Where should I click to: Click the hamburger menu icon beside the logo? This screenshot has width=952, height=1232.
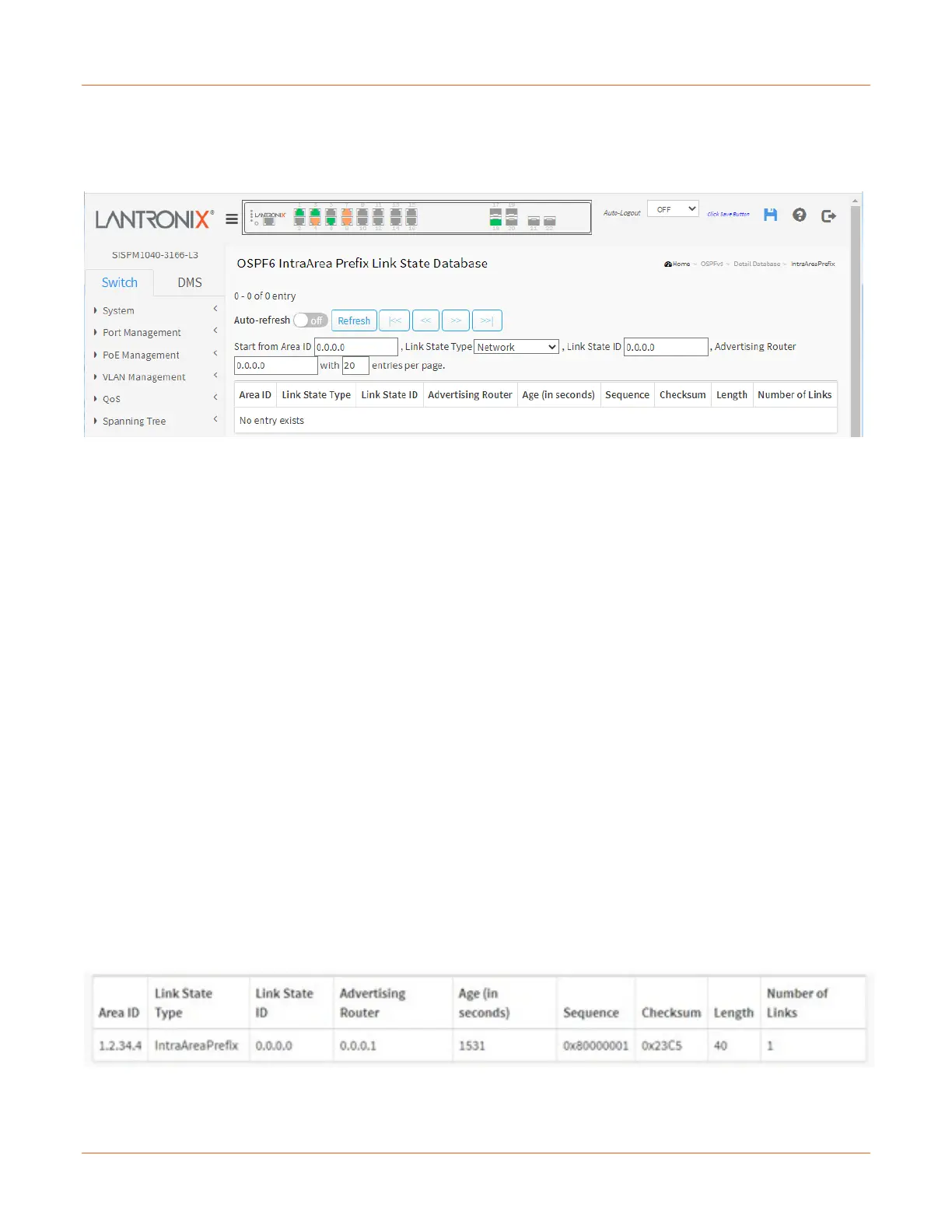click(x=232, y=219)
